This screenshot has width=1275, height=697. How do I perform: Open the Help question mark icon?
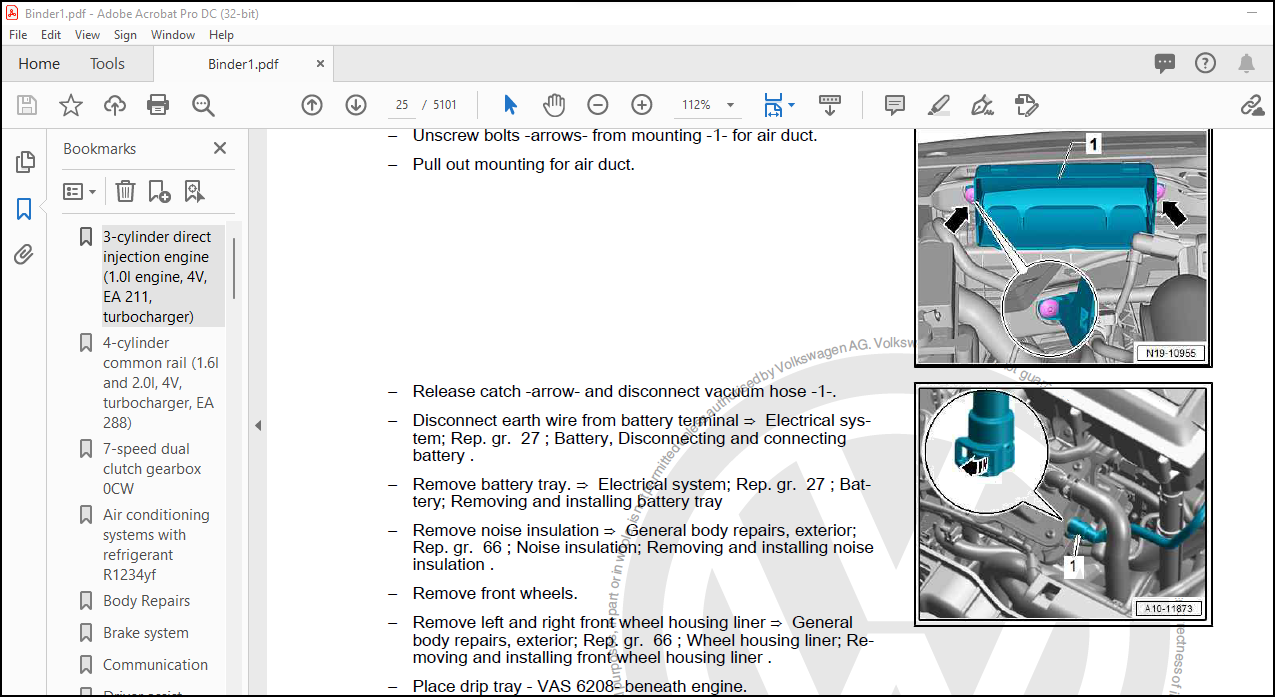[1206, 63]
